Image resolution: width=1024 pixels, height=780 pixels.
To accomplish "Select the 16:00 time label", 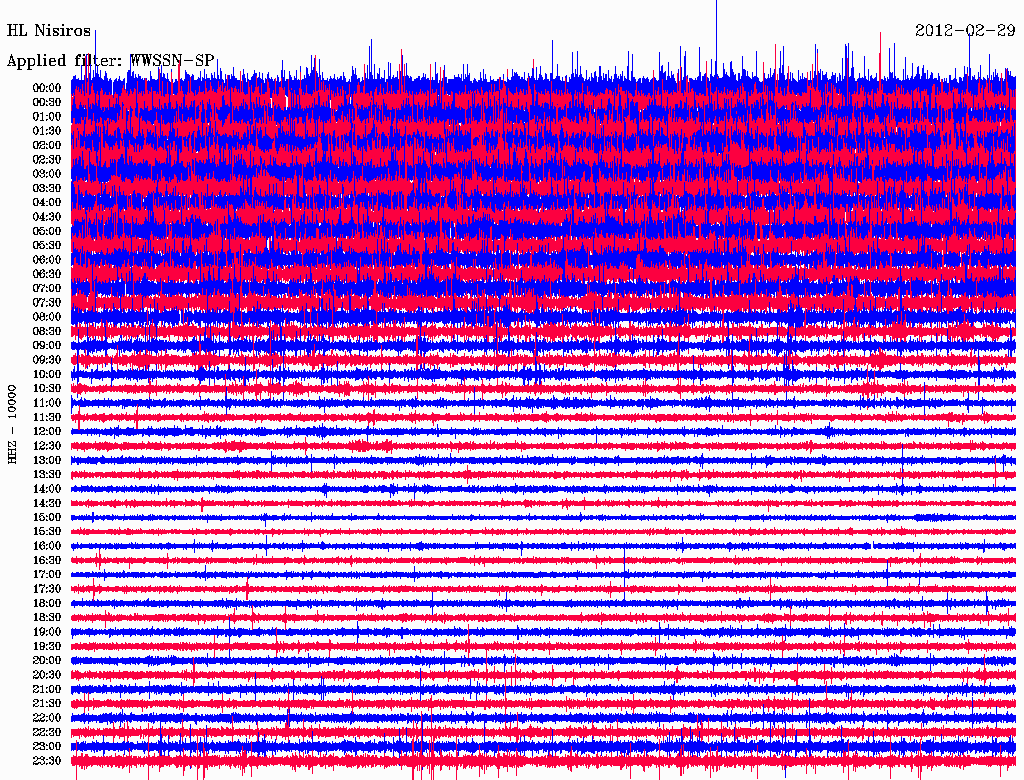I will tap(47, 546).
